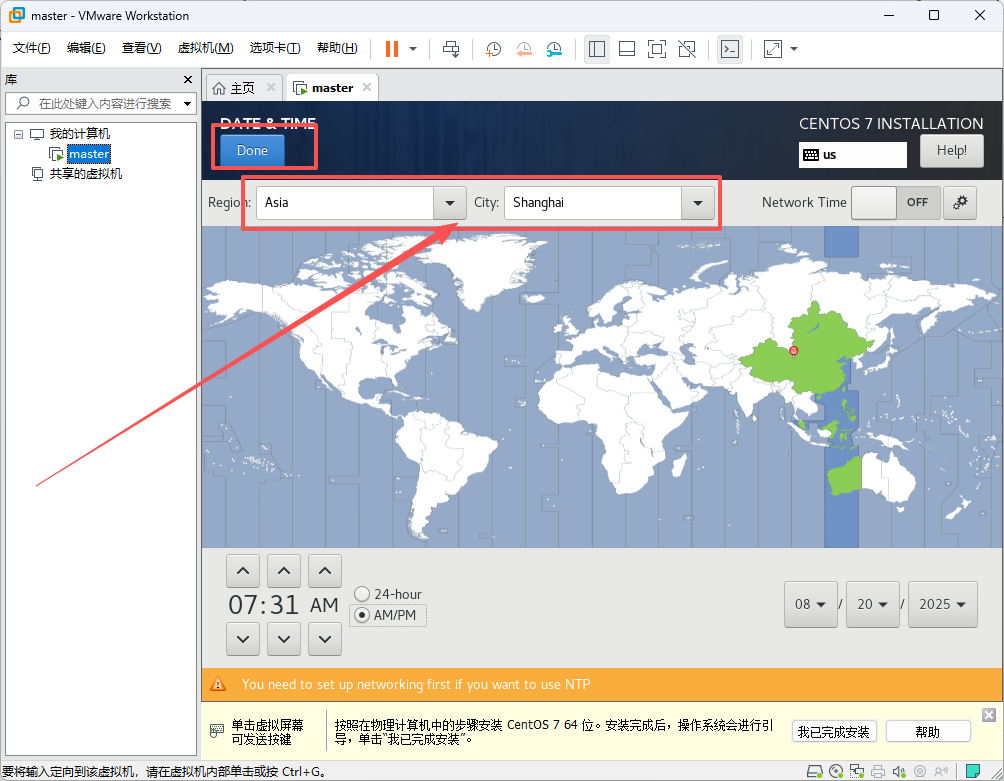Toggle AM/PM with the down arrow
This screenshot has height=781, width=1004.
click(325, 639)
